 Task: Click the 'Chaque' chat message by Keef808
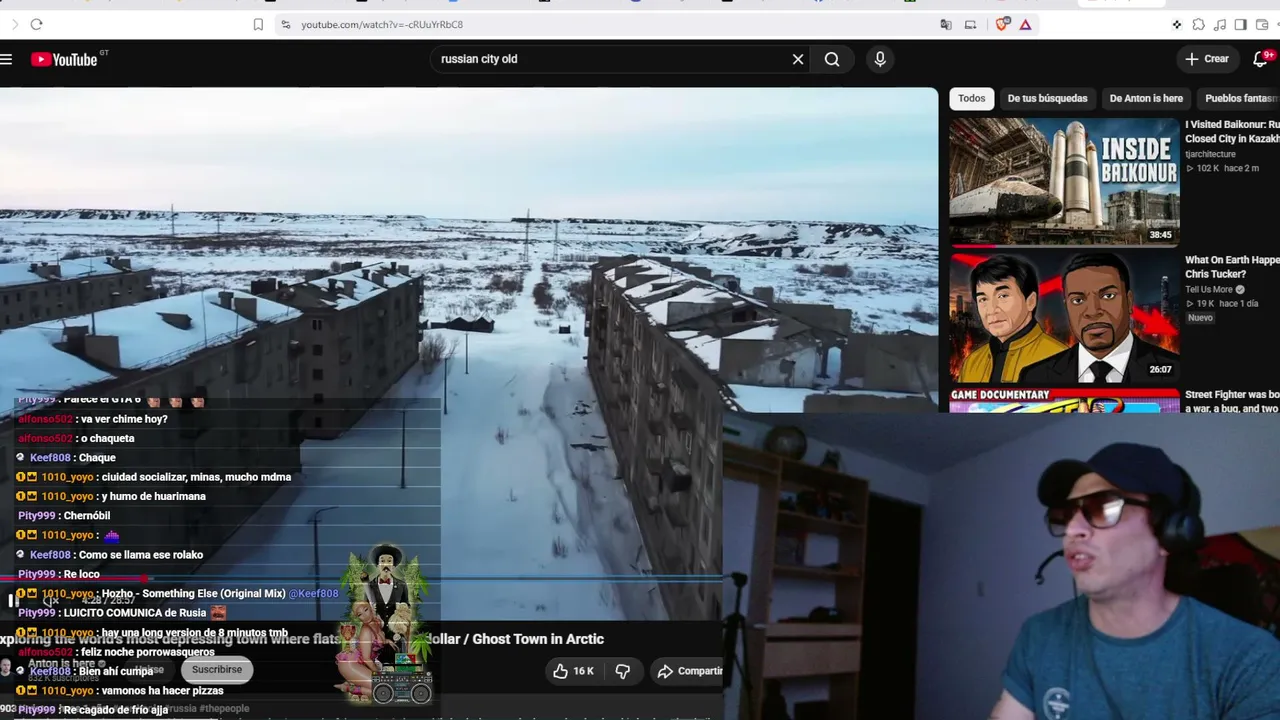pyautogui.click(x=66, y=458)
